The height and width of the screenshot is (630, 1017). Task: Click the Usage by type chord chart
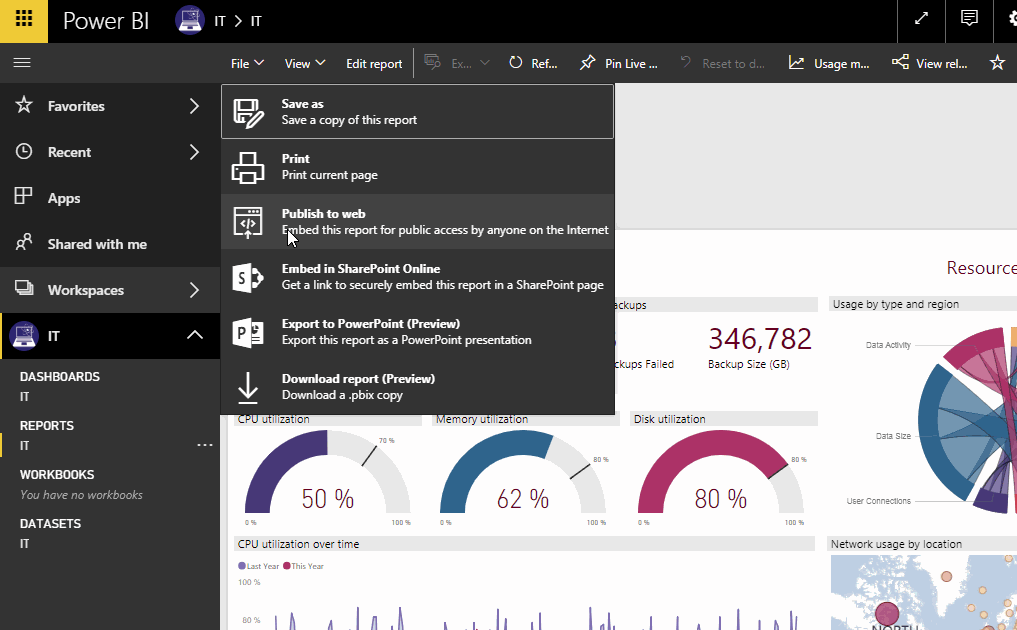pos(966,422)
